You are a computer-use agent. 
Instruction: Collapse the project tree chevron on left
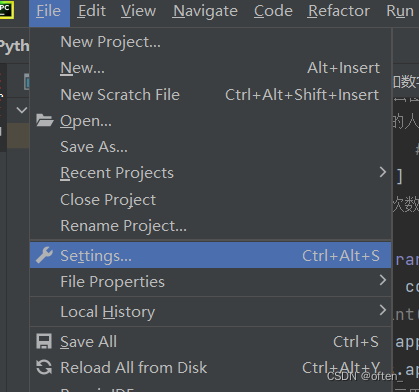click(22, 110)
